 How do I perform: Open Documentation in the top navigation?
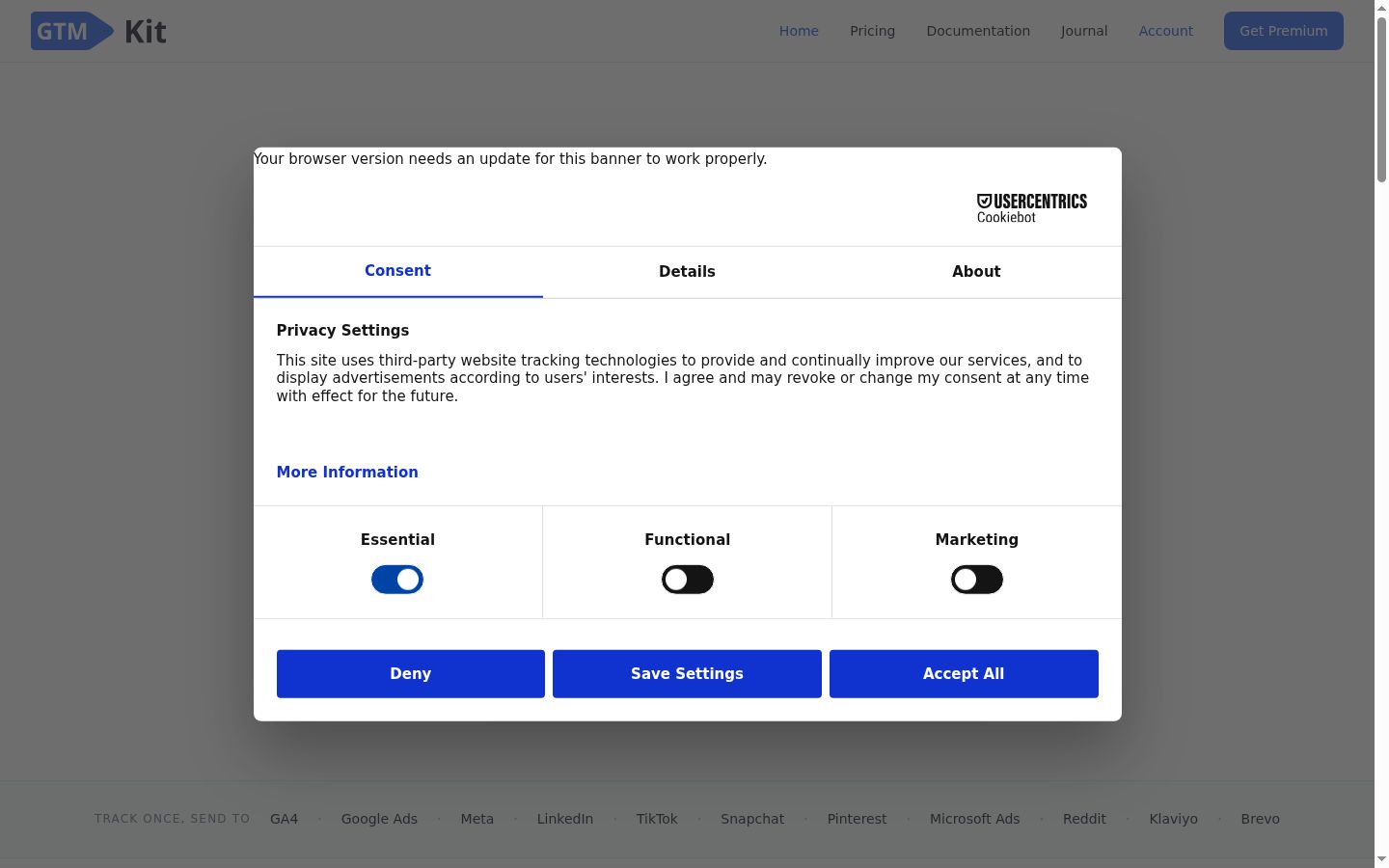click(x=978, y=31)
